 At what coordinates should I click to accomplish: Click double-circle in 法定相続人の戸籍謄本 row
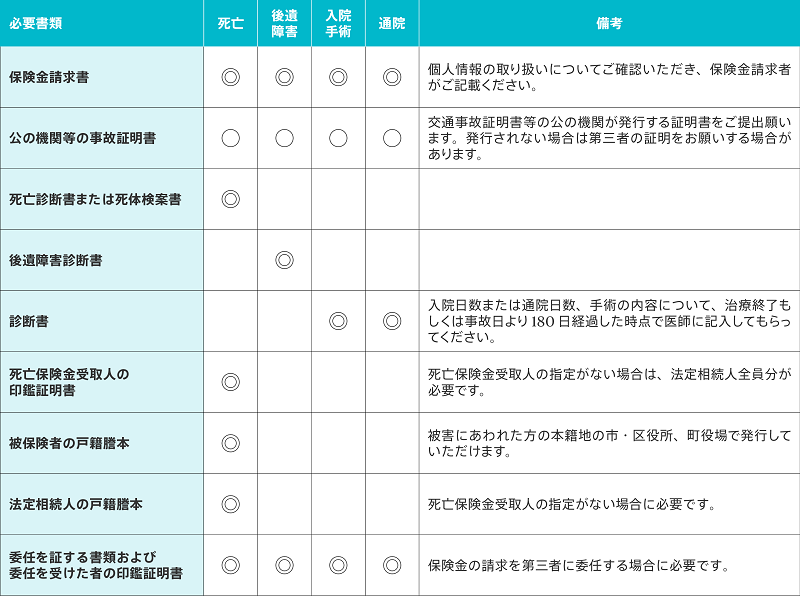pyautogui.click(x=230, y=504)
